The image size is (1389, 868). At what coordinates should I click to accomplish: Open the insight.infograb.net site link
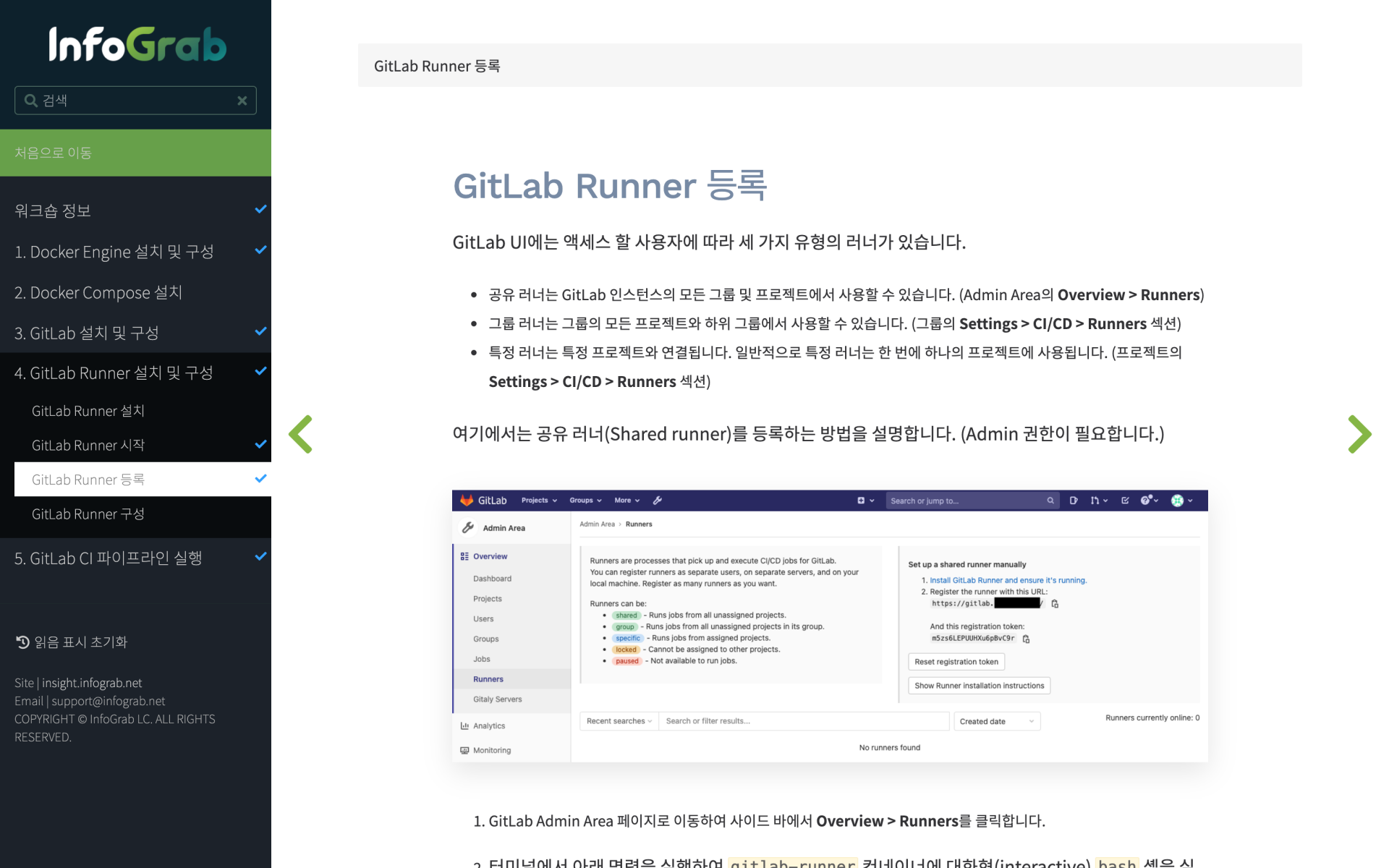point(92,683)
